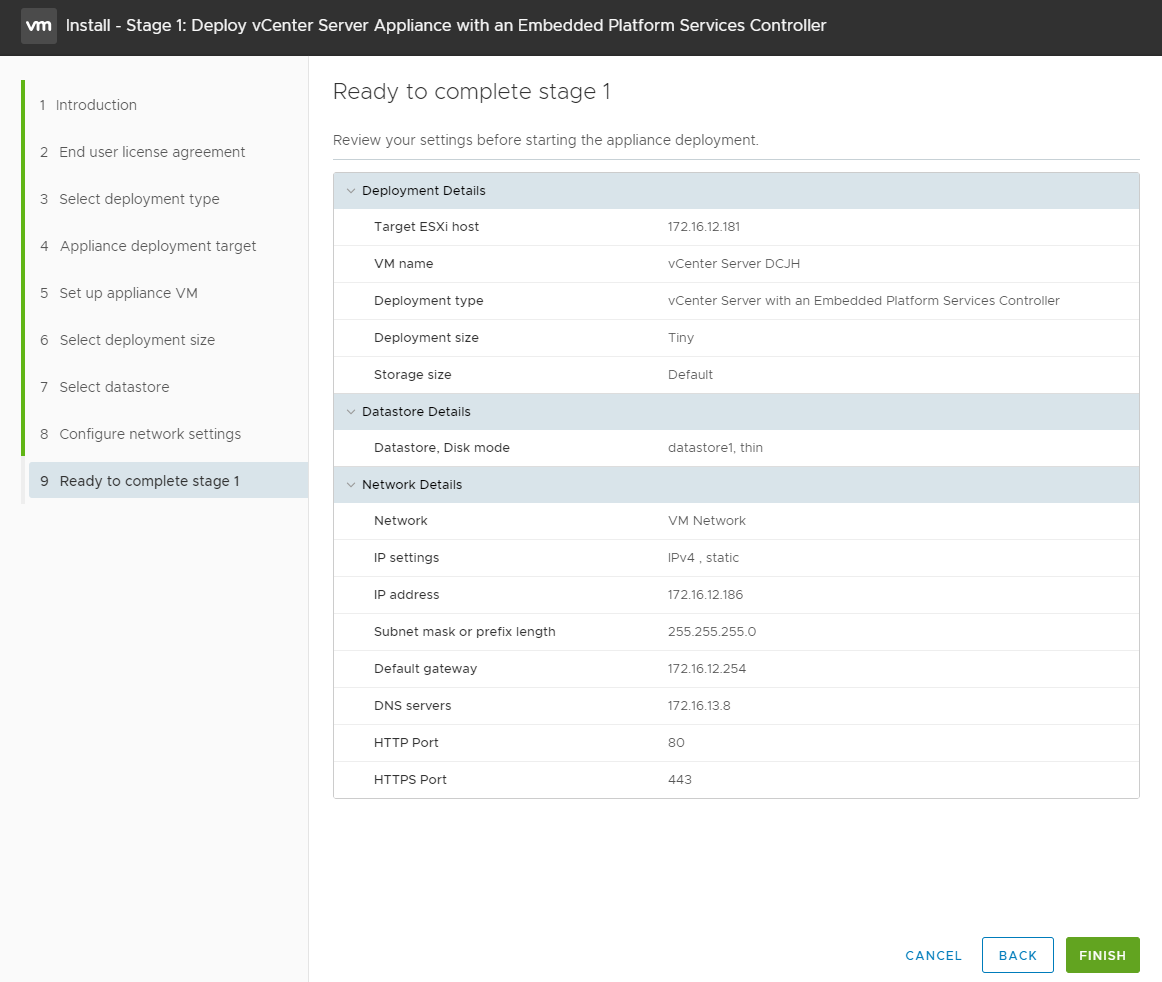This screenshot has height=982, width=1162.
Task: Click the subnet mask value 255.255.255.0
Action: 711,632
